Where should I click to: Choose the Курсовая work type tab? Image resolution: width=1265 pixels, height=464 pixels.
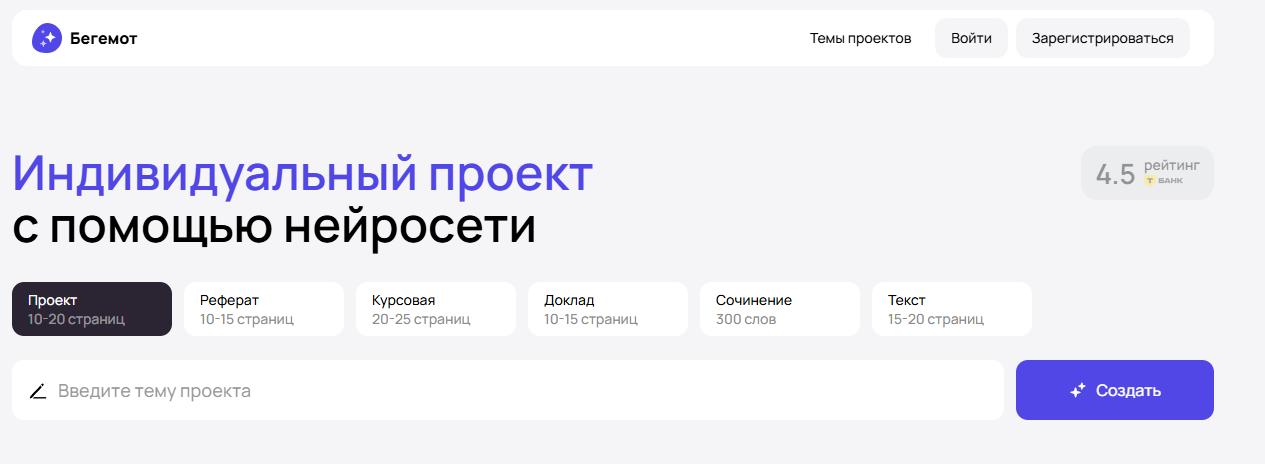(435, 309)
